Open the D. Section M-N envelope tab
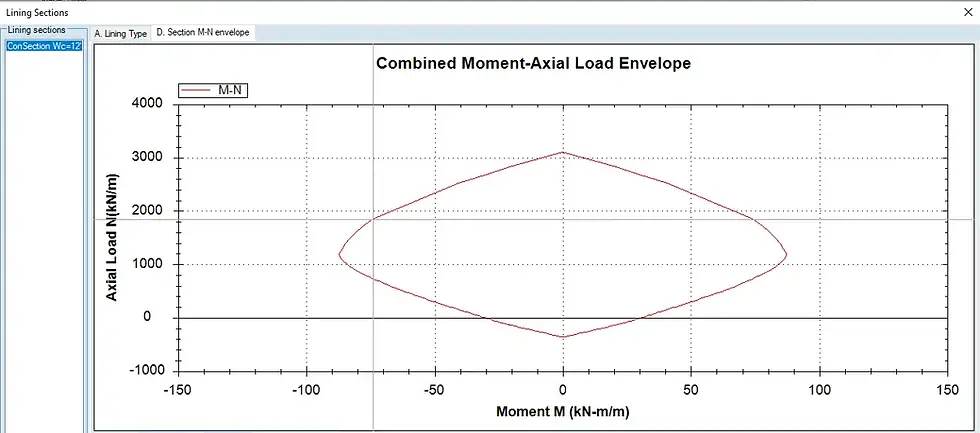The image size is (980, 433). point(203,33)
